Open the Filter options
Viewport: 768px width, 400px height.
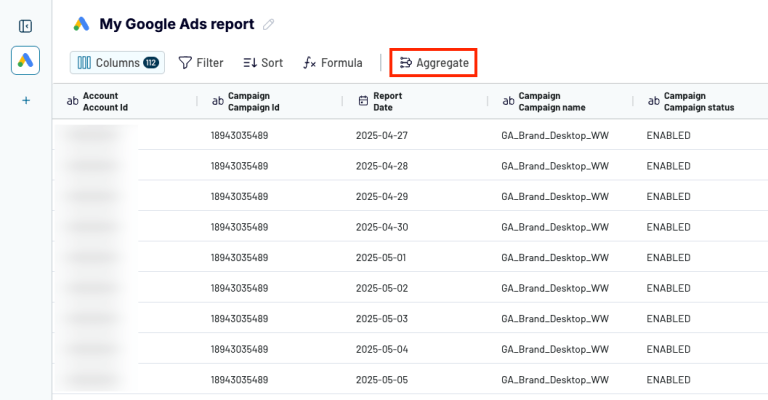[200, 62]
